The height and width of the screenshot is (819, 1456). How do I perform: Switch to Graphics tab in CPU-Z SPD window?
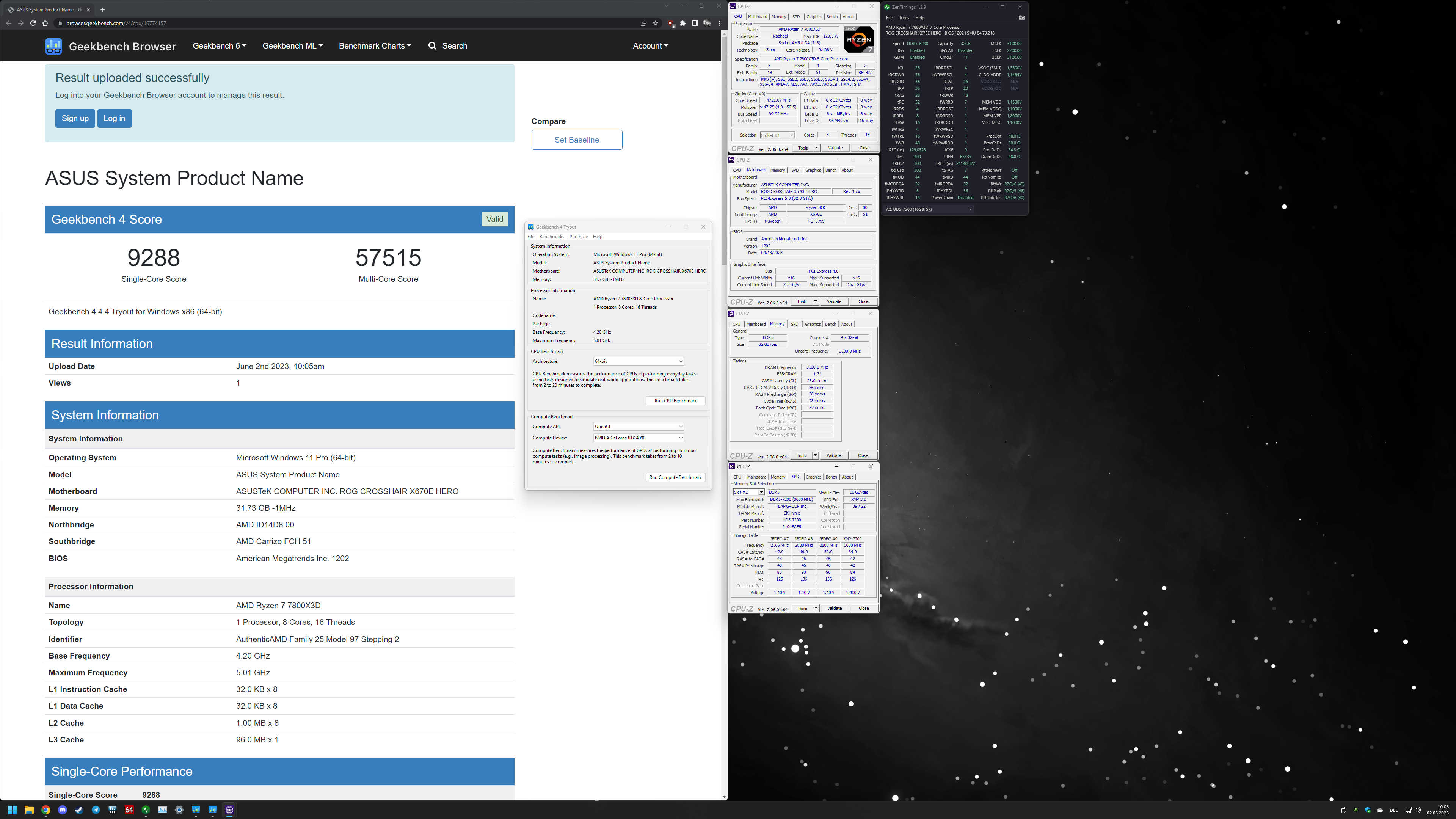pyautogui.click(x=813, y=477)
